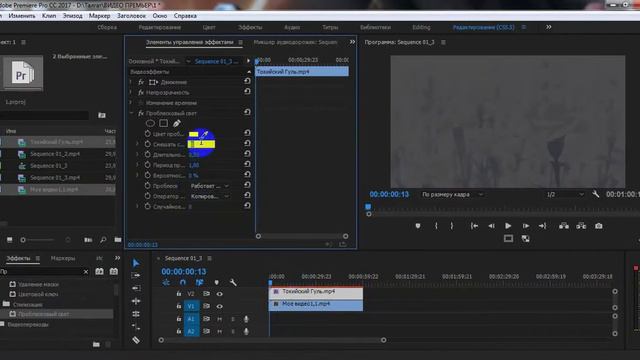Reset the Период проблеска parameter
Screen dimensions: 640x360
click(247, 164)
